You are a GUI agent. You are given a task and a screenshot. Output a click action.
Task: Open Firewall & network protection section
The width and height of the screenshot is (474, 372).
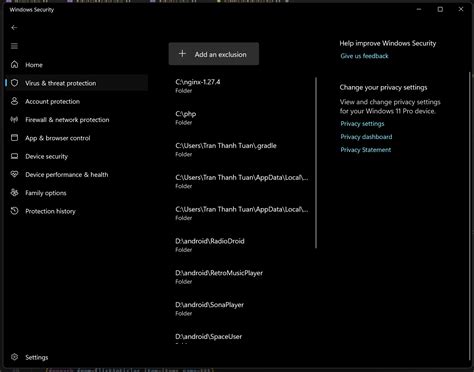pyautogui.click(x=77, y=120)
